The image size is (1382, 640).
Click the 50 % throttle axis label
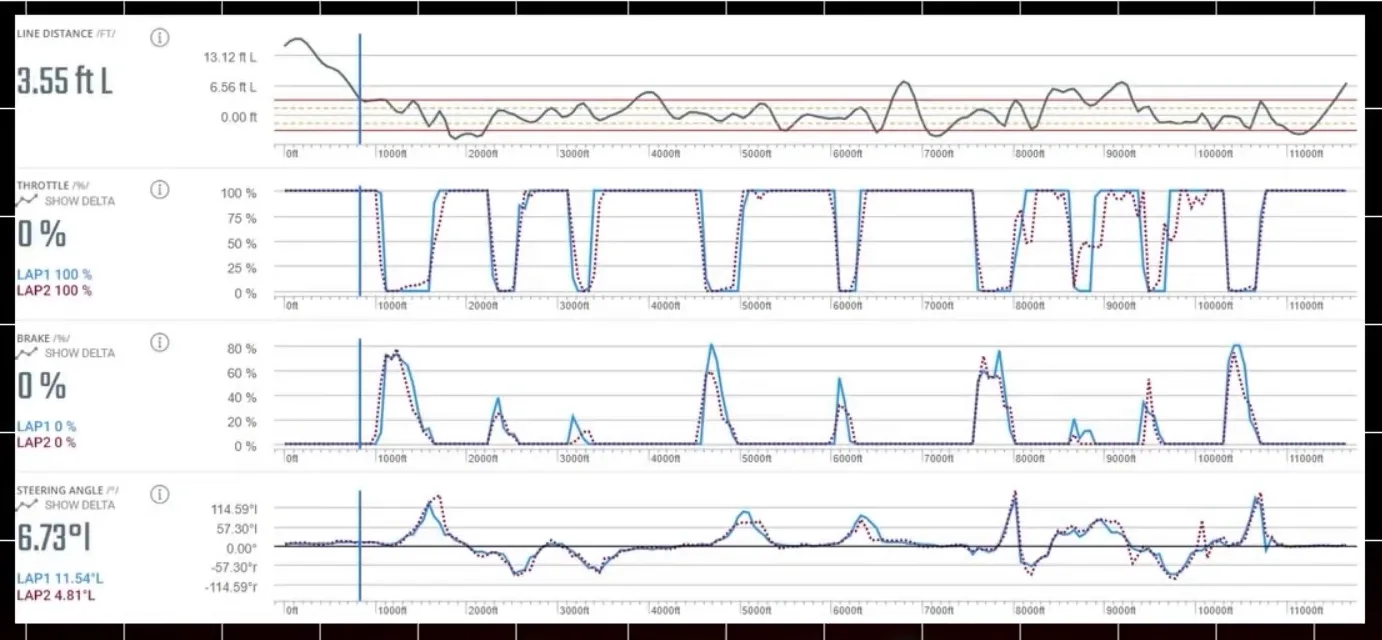pos(243,243)
